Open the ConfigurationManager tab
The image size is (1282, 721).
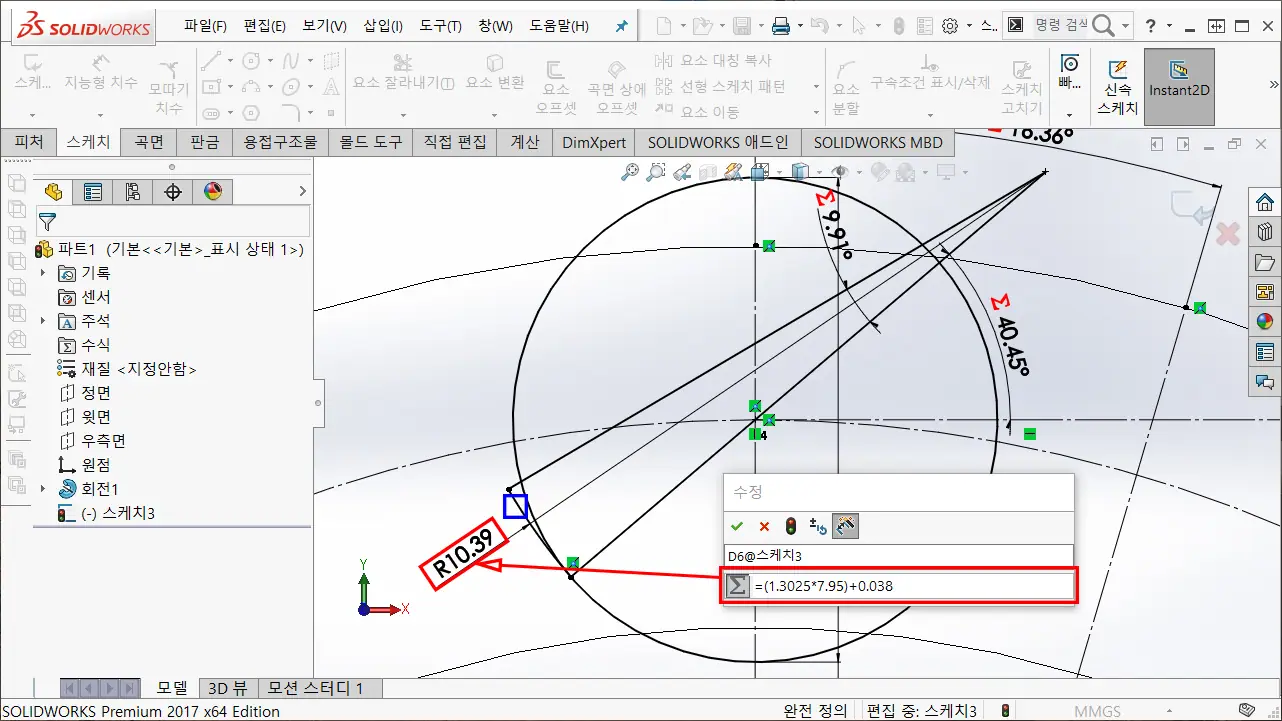click(133, 191)
